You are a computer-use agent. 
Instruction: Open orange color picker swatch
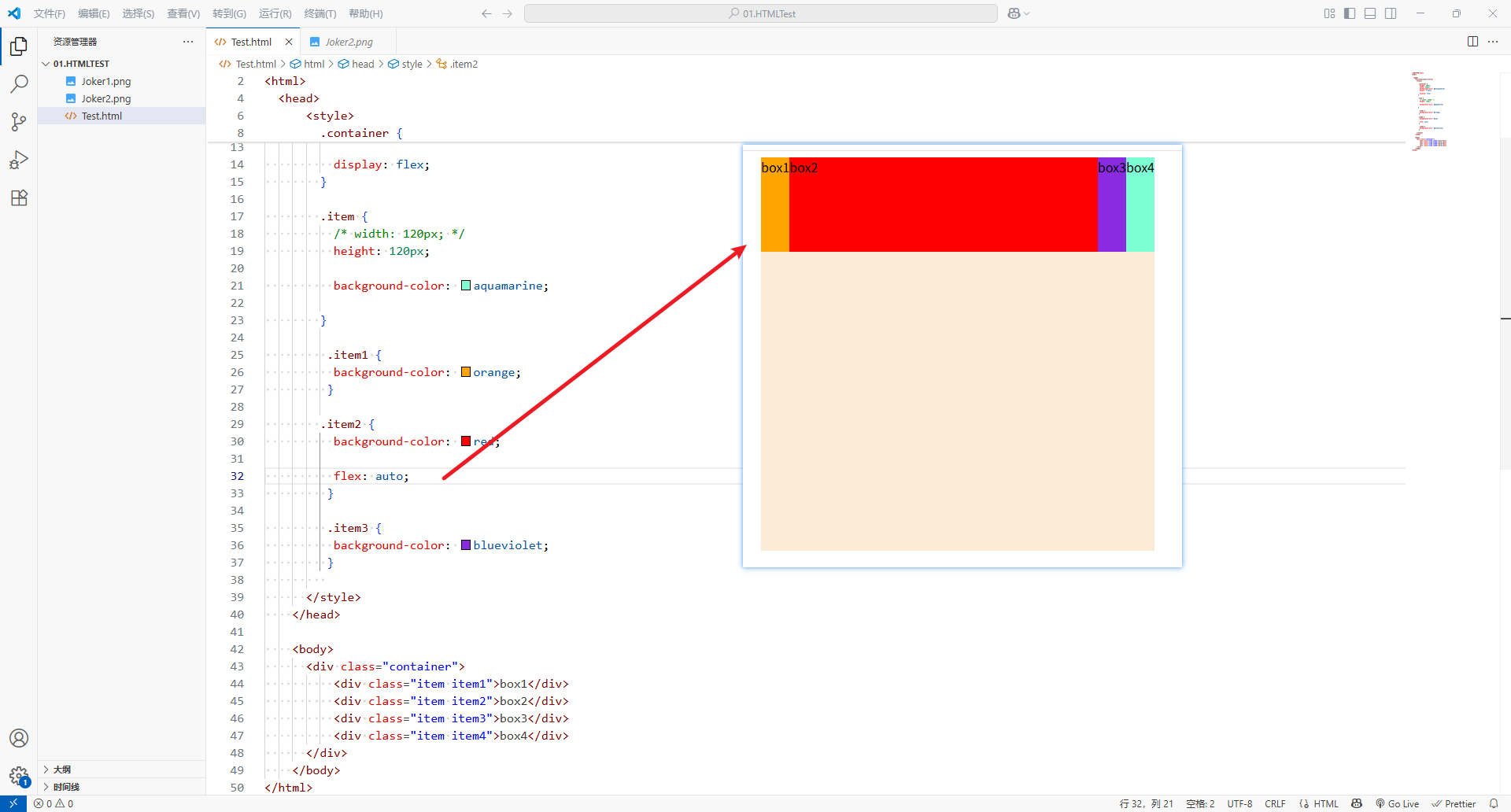point(466,372)
